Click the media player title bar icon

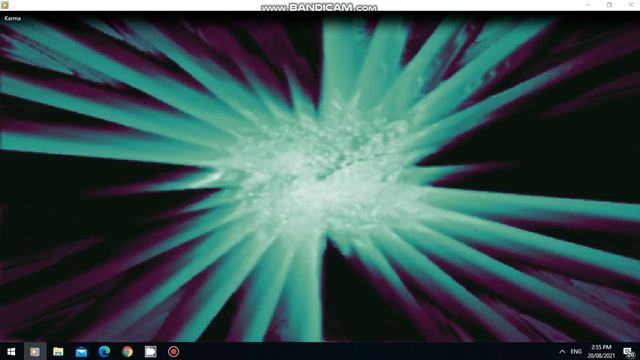pos(5,5)
